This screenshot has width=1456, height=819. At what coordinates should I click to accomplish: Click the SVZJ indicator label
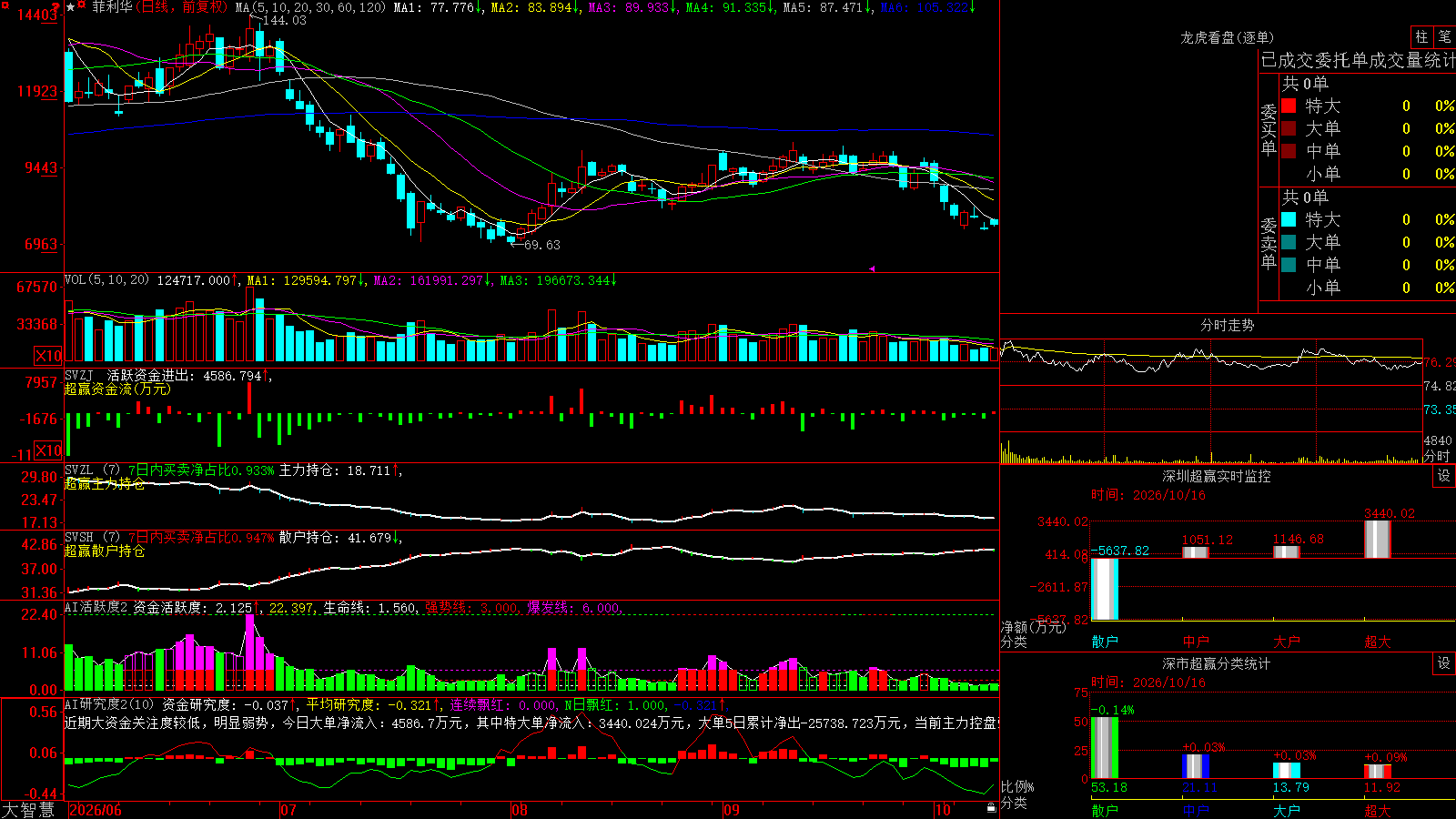[x=78, y=375]
